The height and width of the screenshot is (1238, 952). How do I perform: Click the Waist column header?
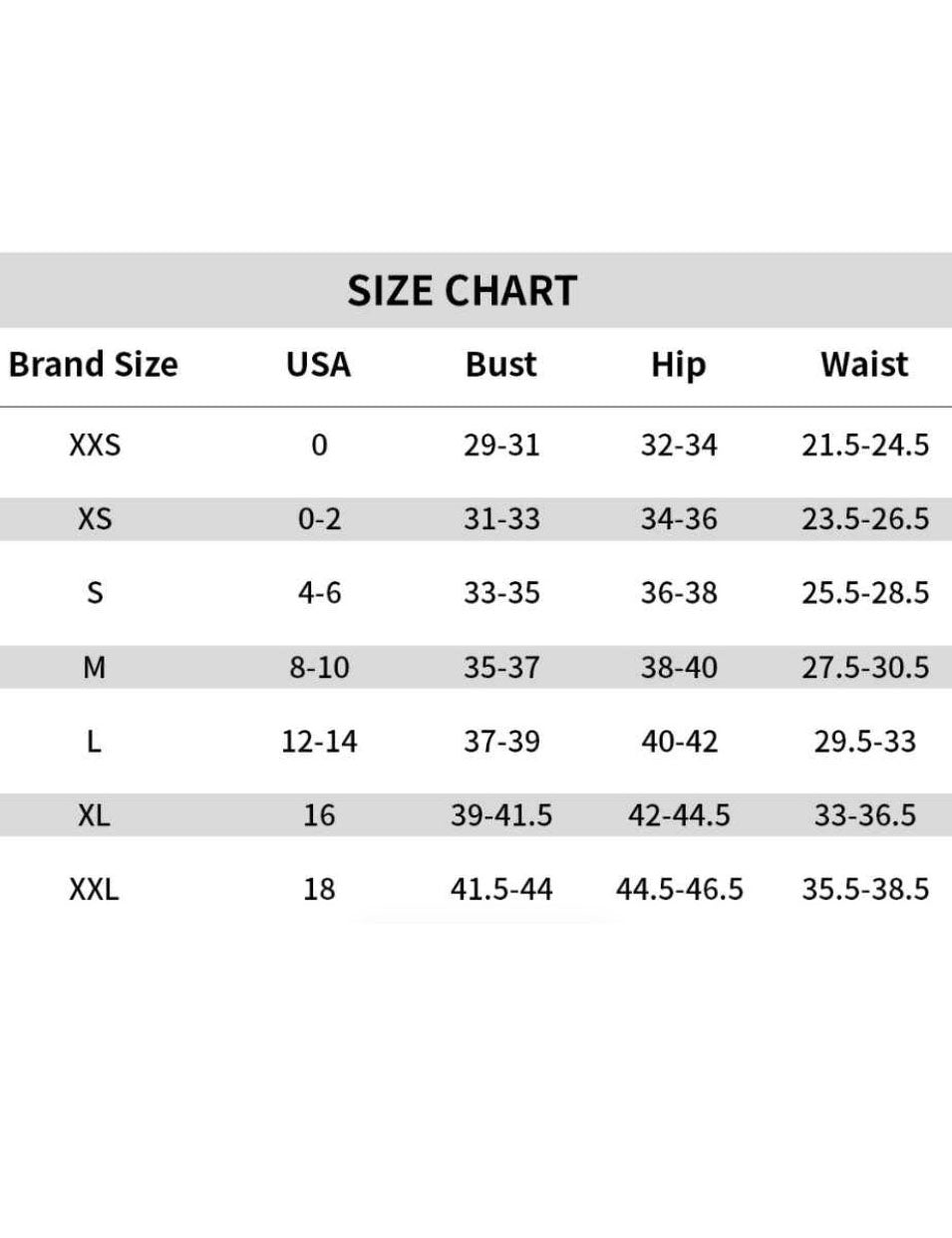864,364
